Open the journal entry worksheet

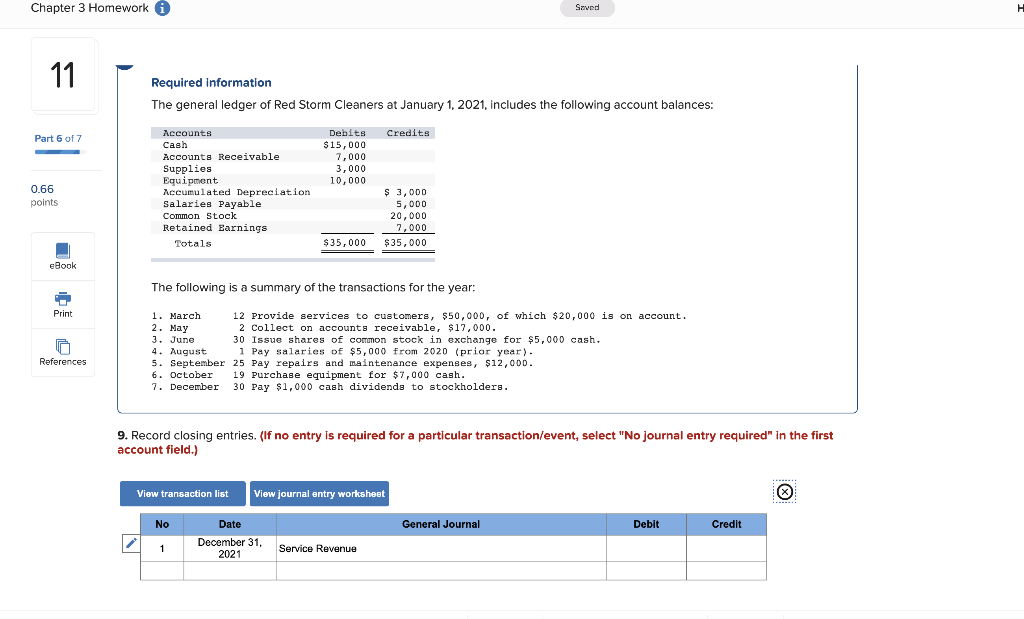(319, 493)
